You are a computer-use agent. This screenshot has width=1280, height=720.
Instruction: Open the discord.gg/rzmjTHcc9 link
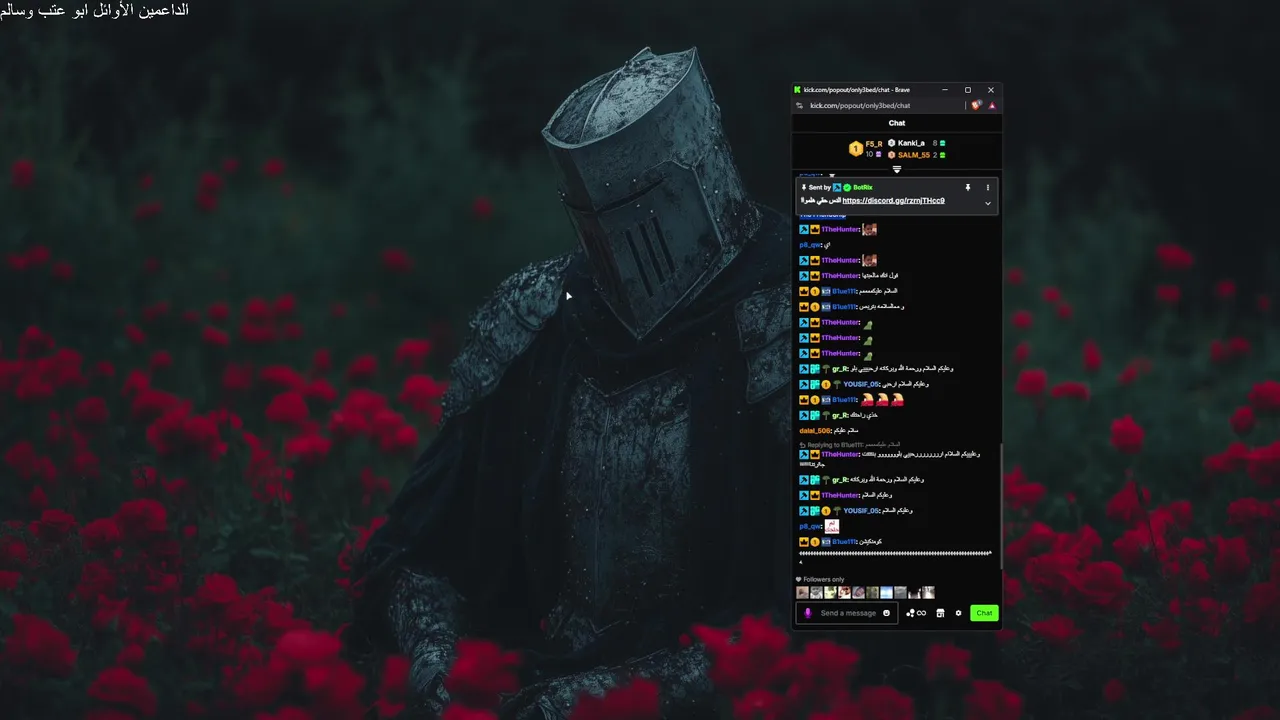click(x=893, y=201)
